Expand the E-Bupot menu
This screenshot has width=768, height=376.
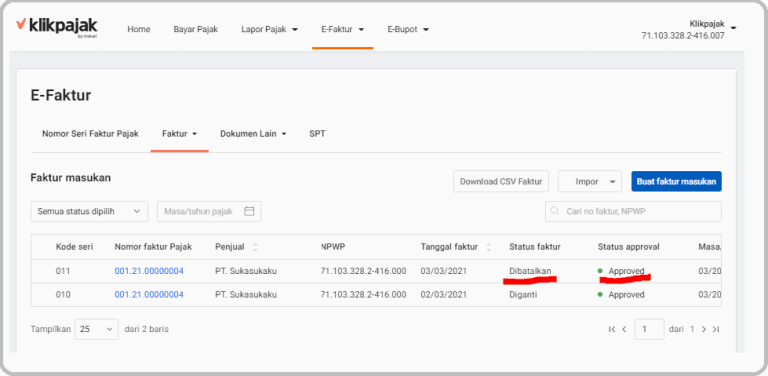point(408,29)
